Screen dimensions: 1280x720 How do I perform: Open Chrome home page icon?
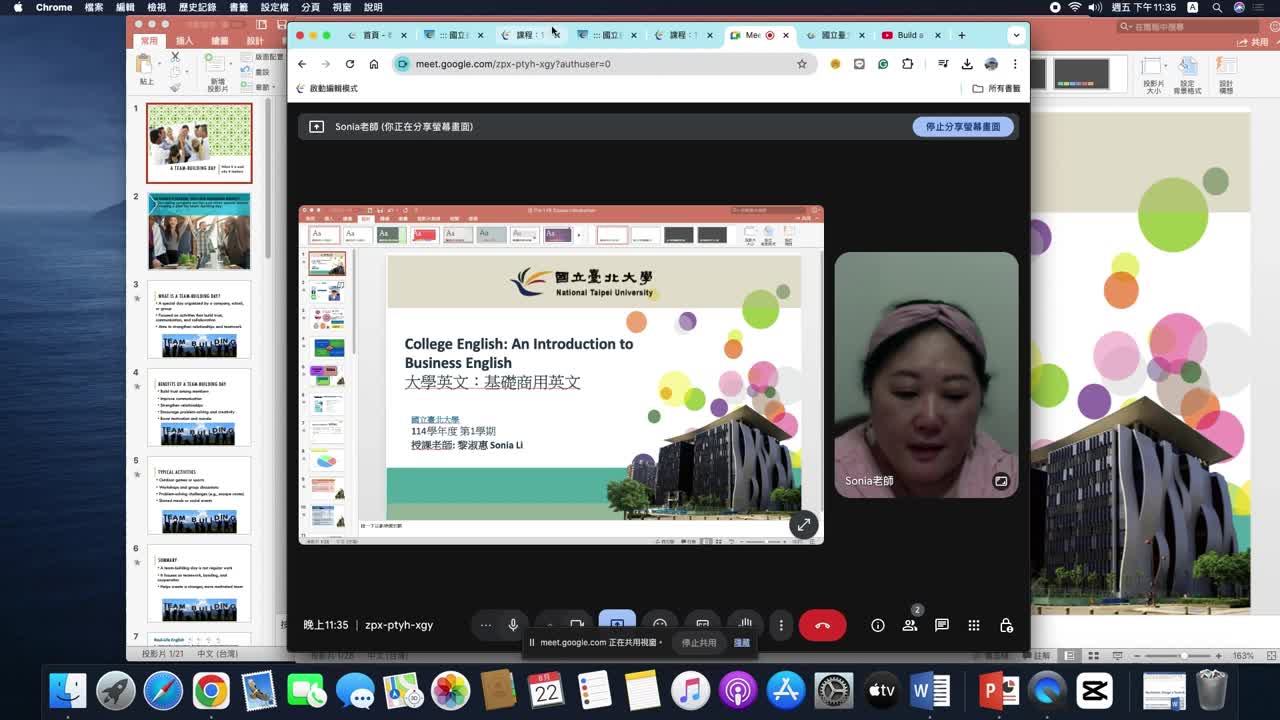(x=374, y=64)
